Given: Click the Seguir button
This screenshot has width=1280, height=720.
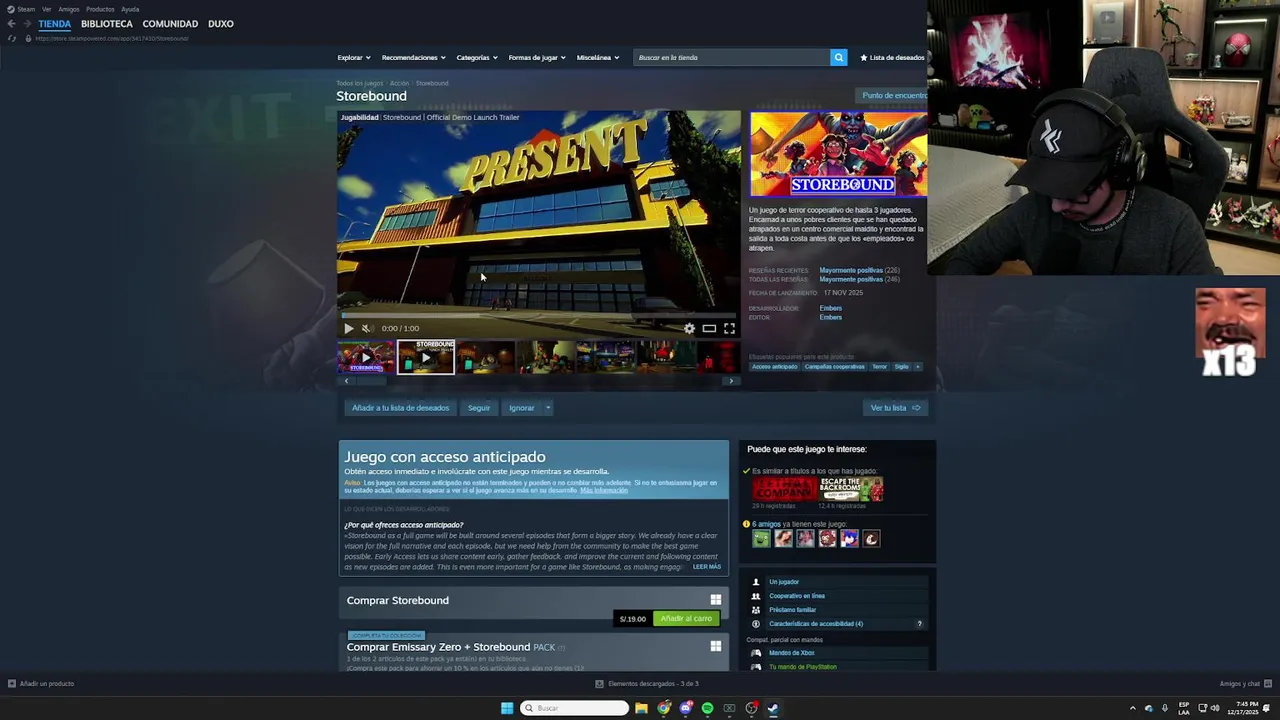Looking at the screenshot, I should coord(479,408).
